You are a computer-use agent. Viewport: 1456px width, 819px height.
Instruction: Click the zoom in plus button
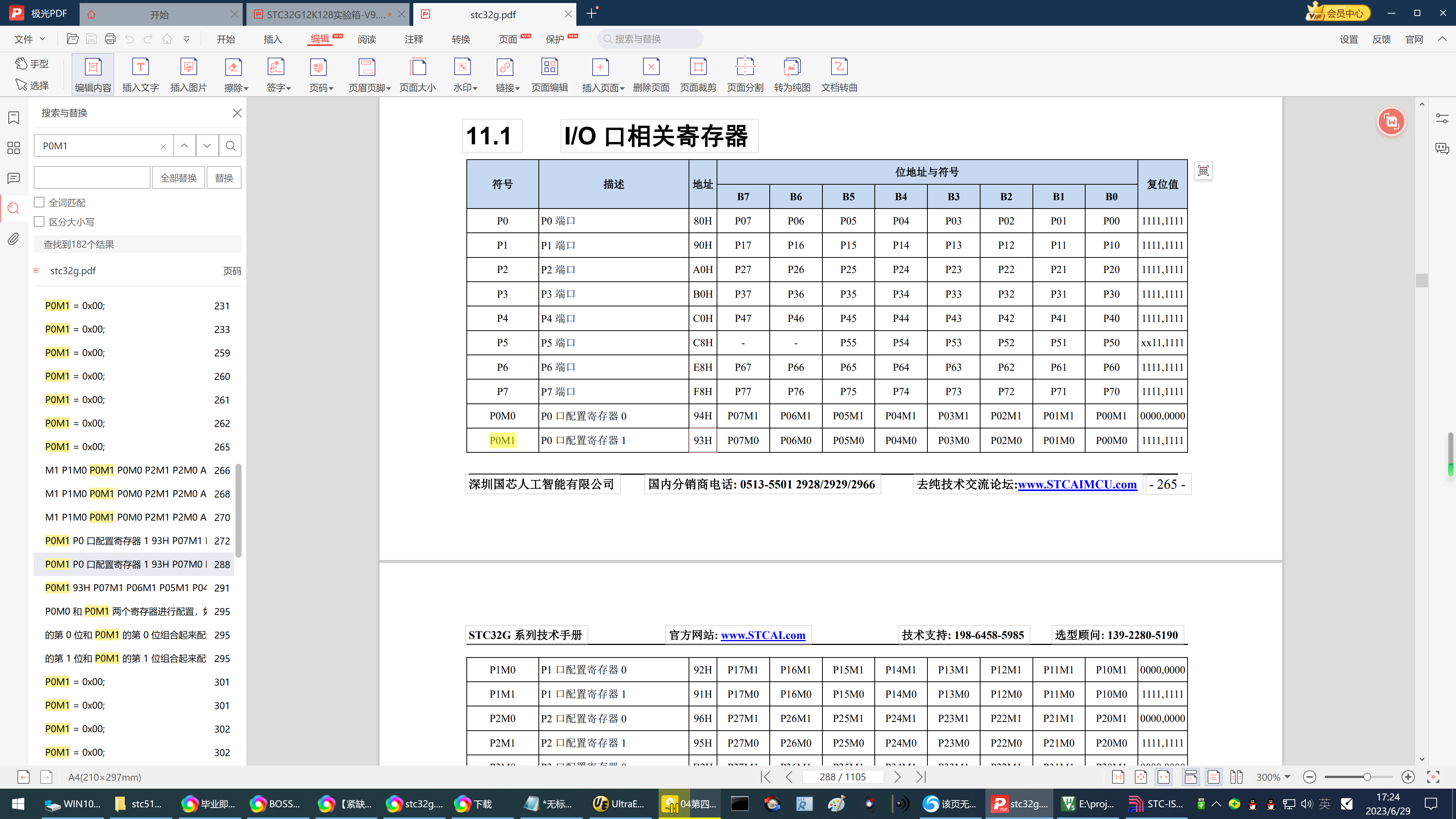click(1408, 777)
